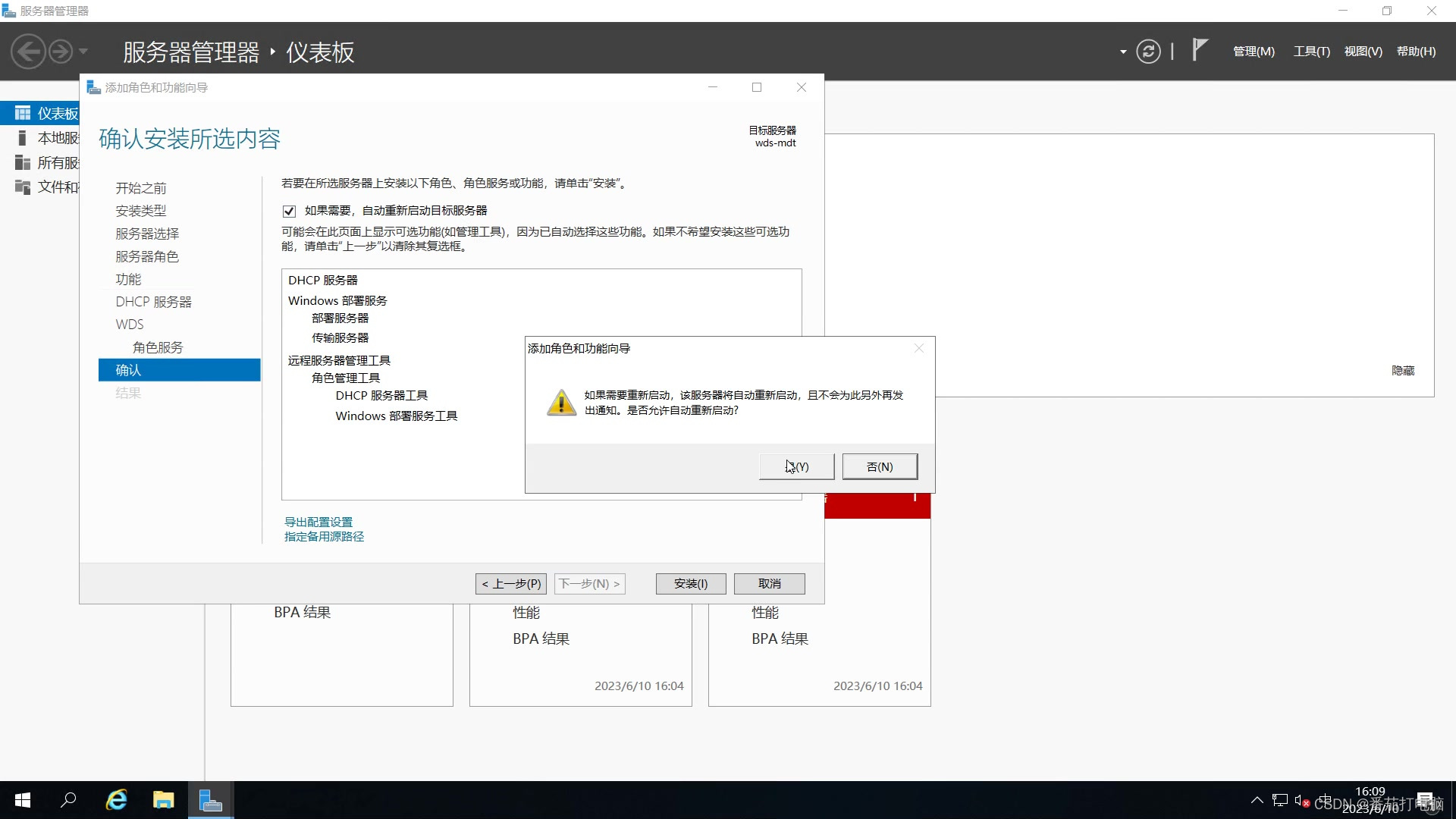Click the network icon in system tray

(1280, 800)
